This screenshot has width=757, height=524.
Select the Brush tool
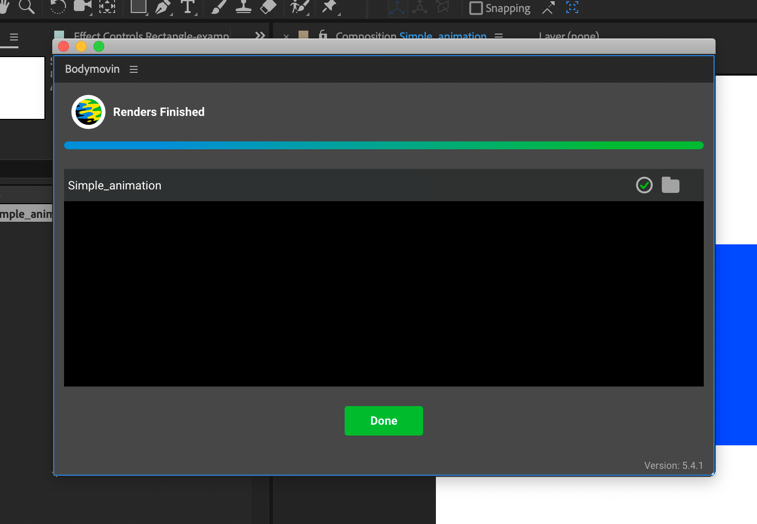(218, 7)
